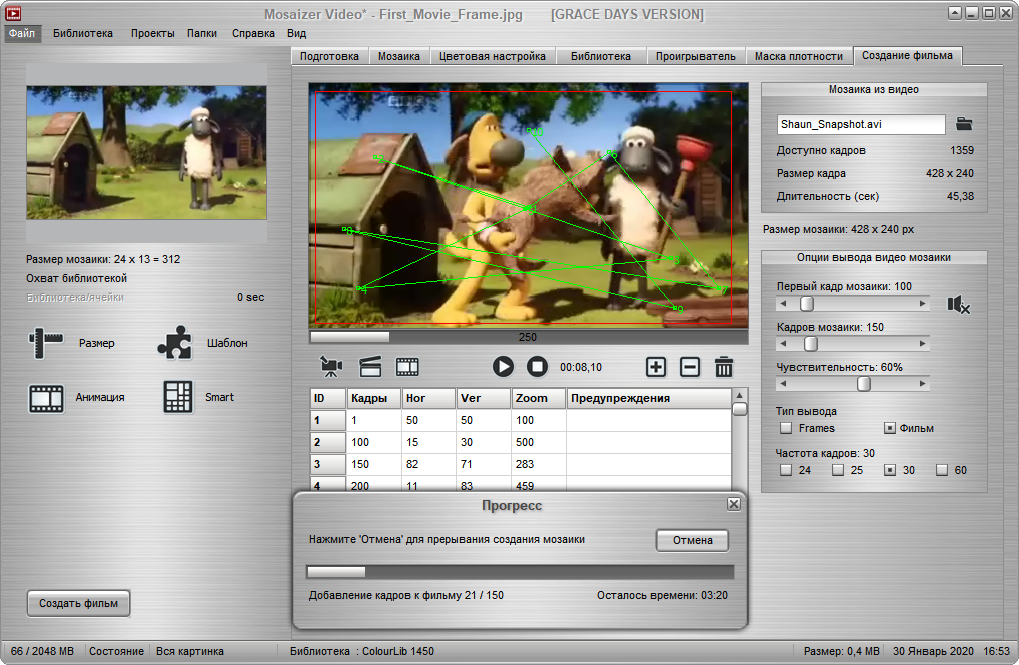
Task: Click the Кадров мозаики slider thumb
Action: 810,343
